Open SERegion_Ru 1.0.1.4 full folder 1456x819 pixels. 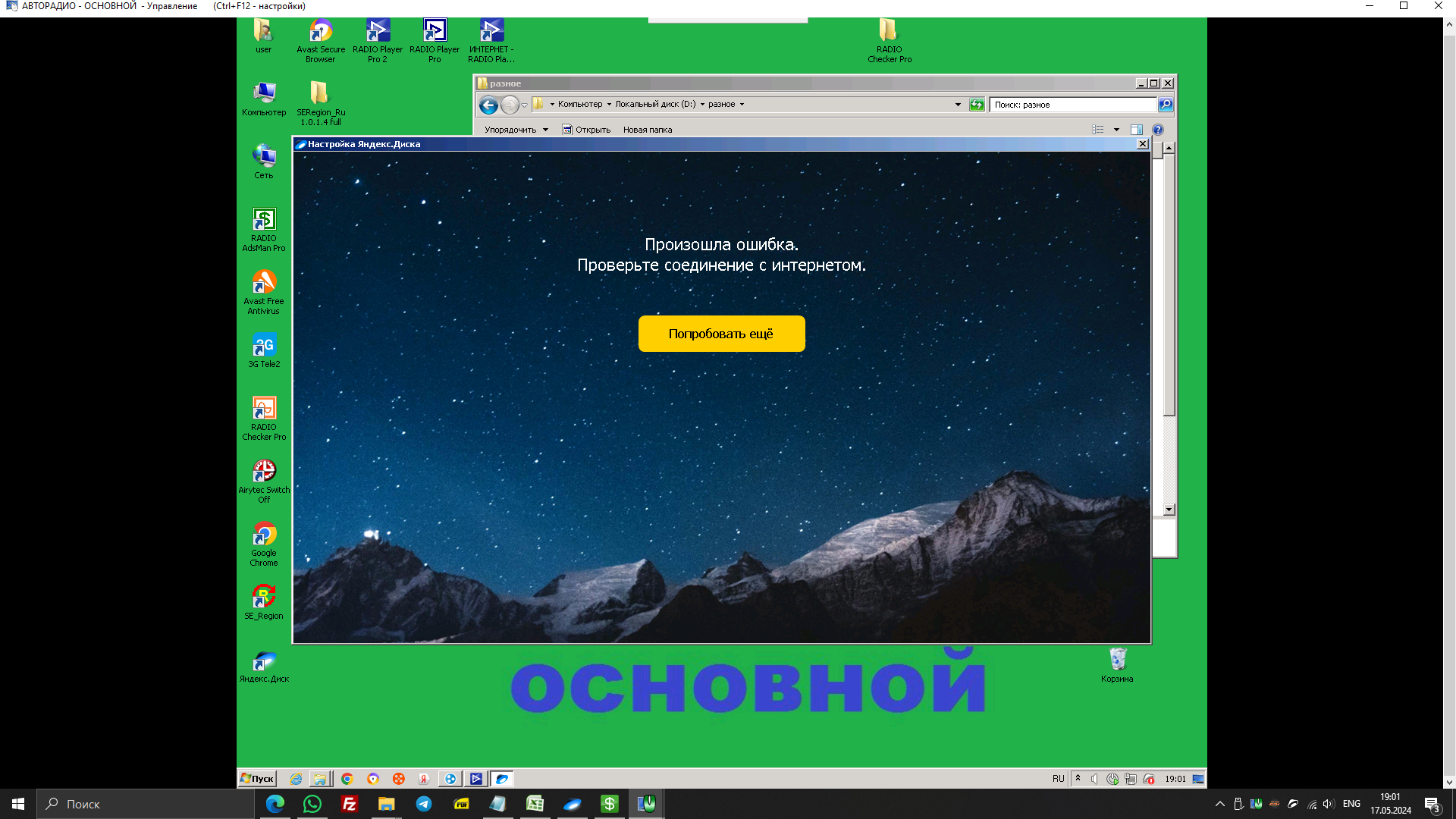pos(321,103)
